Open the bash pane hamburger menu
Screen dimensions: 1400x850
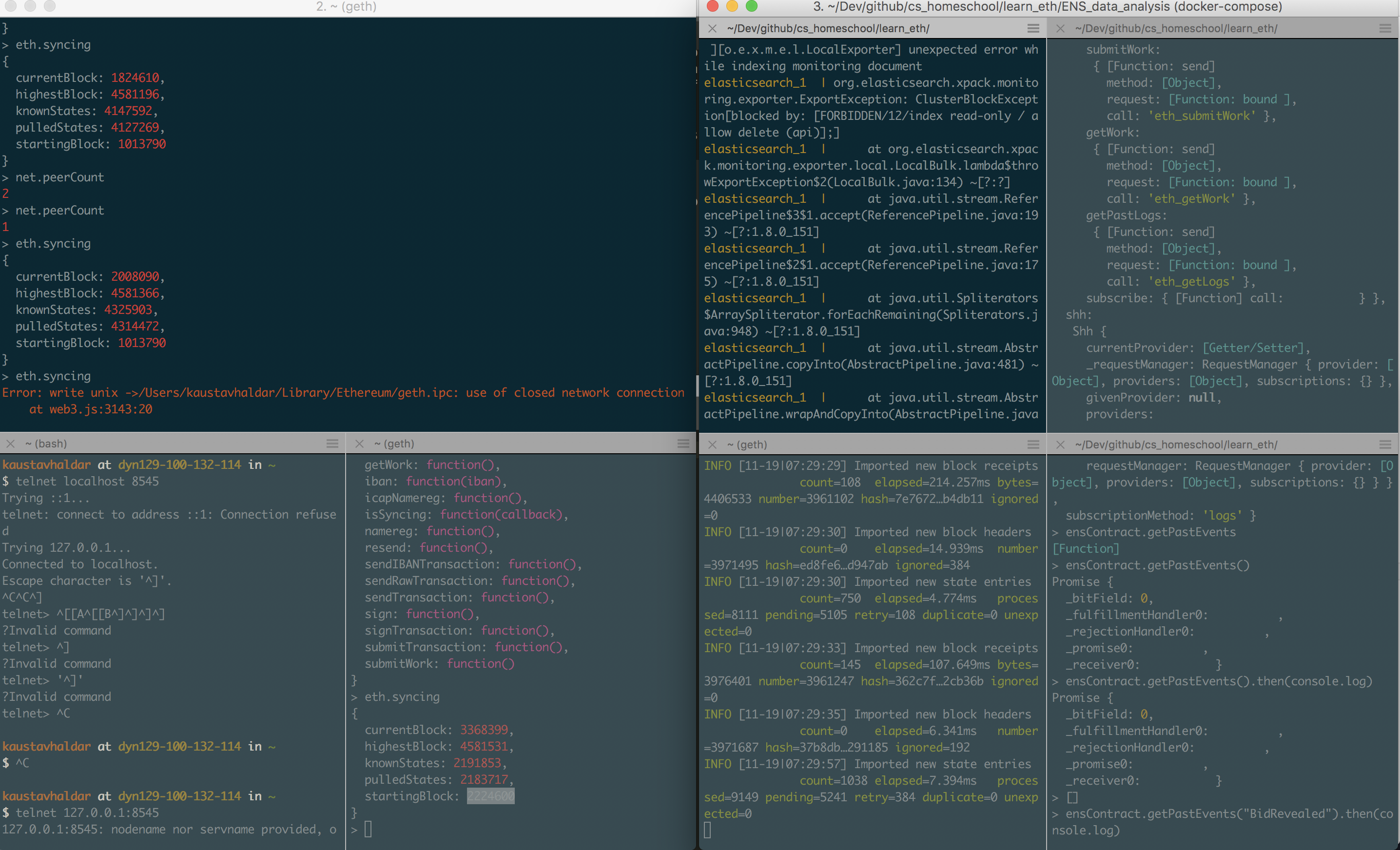click(332, 444)
